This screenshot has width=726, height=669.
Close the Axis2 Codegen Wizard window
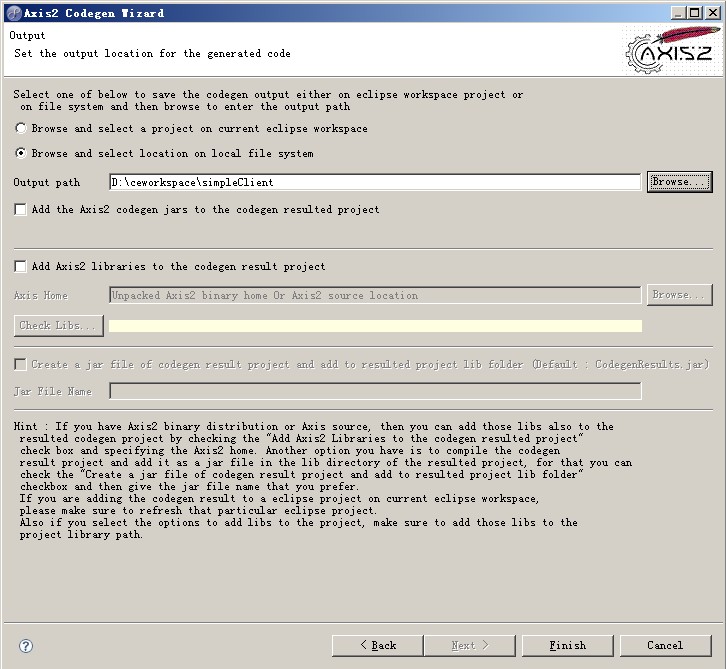713,13
